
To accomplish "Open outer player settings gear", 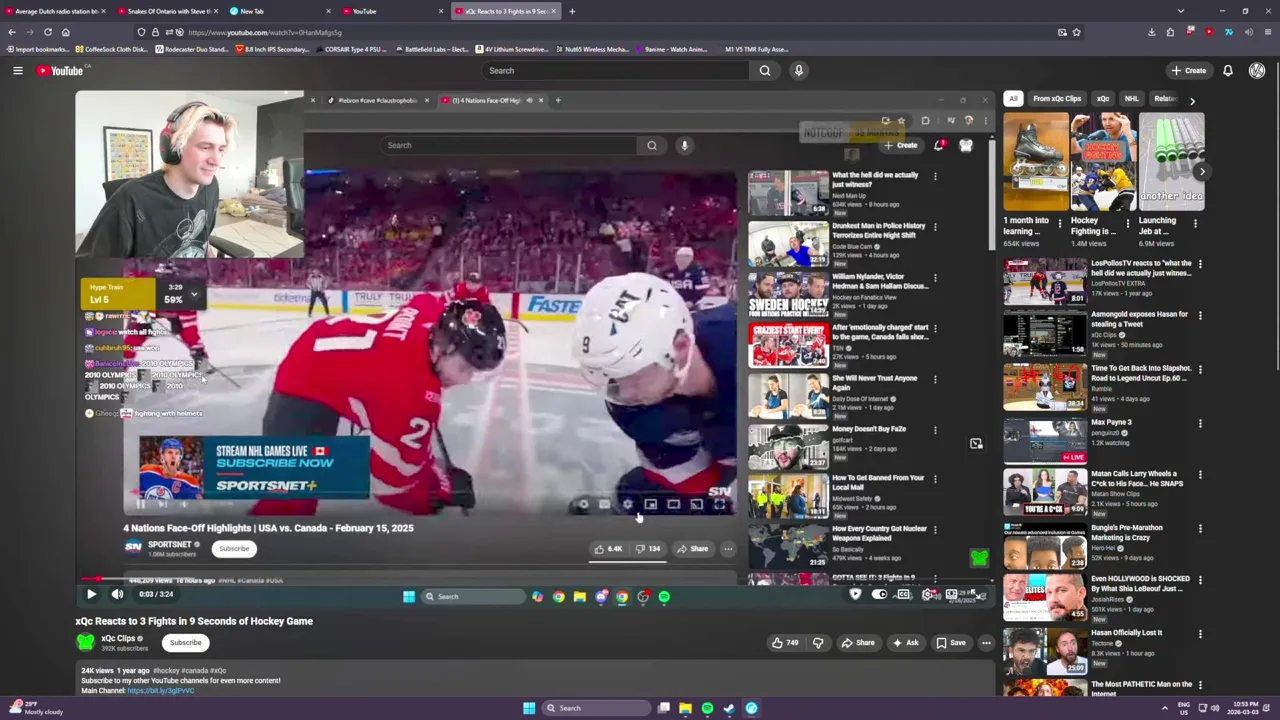I will [929, 594].
